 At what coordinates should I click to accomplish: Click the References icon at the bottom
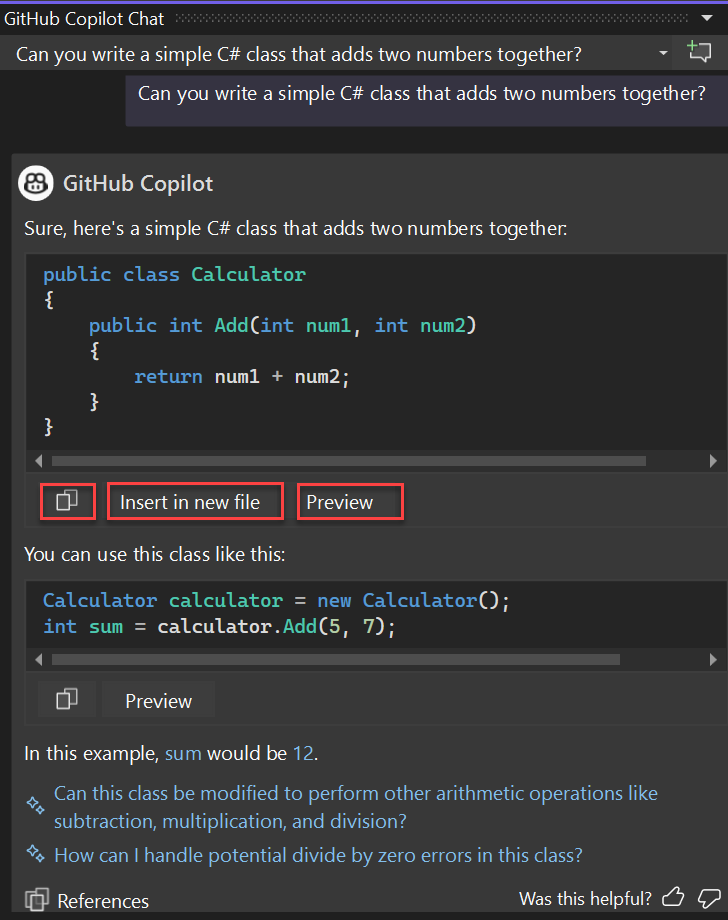[37, 901]
